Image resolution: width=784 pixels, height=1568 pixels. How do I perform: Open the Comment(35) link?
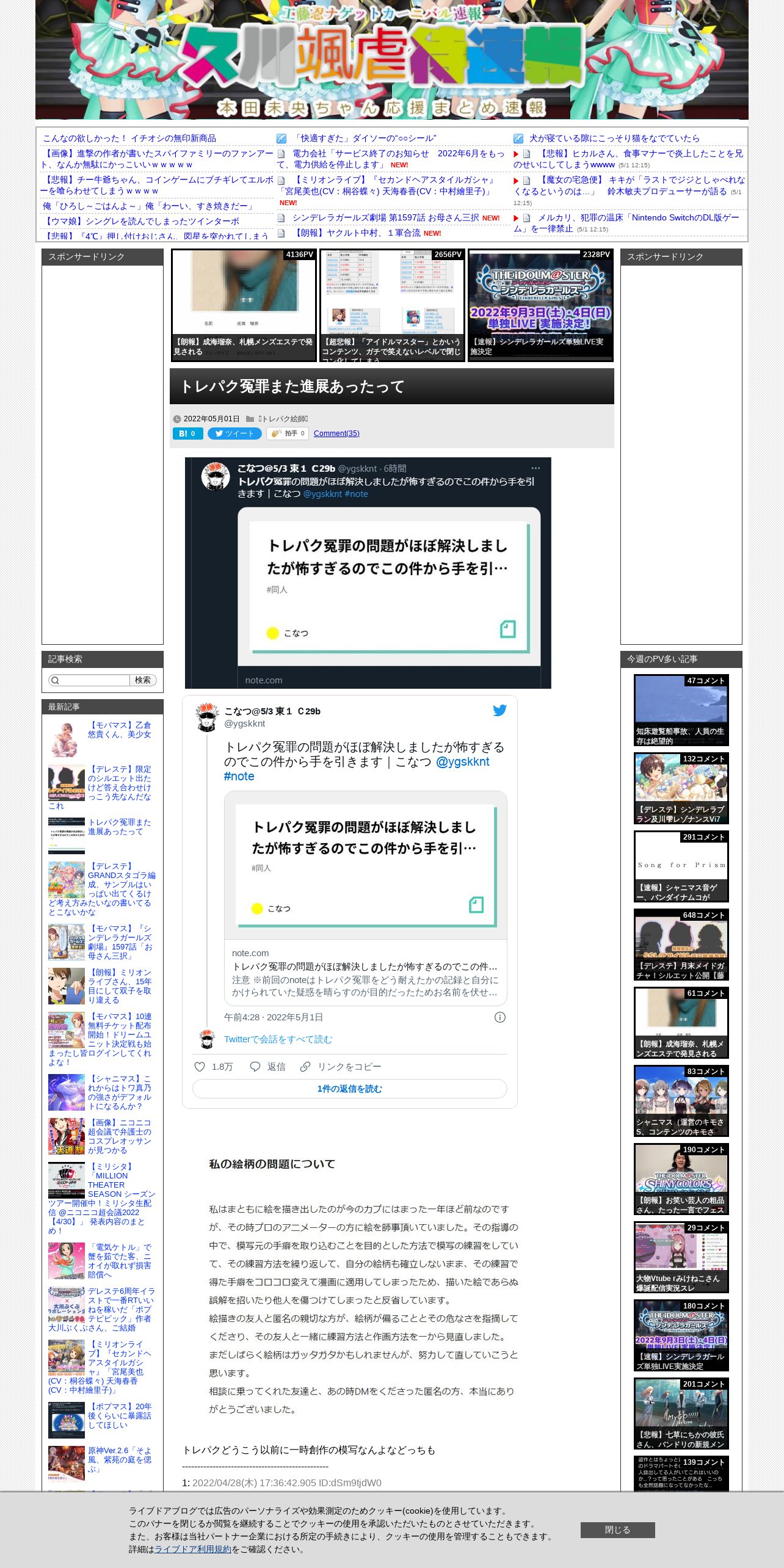pos(336,434)
